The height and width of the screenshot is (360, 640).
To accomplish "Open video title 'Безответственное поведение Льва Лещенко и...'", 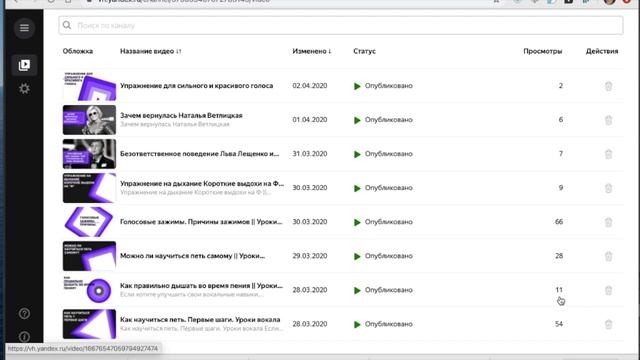I will [200, 154].
